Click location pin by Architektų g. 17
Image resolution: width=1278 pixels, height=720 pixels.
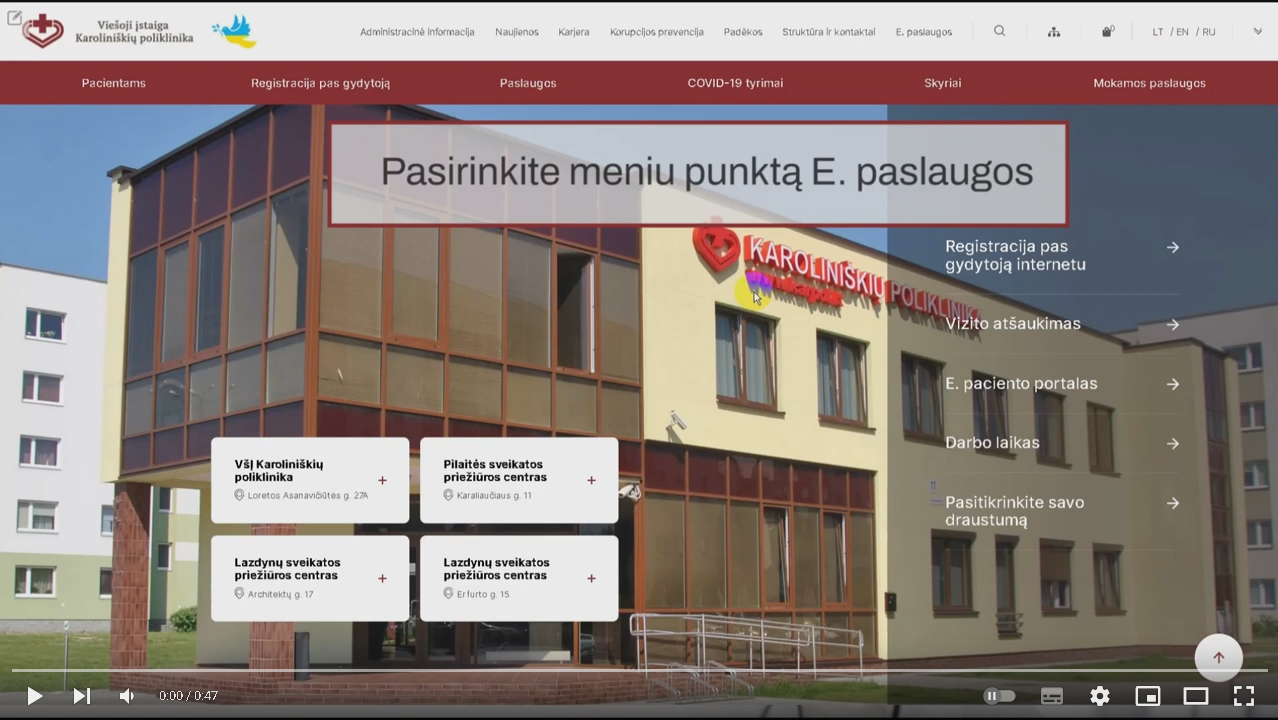pos(239,593)
